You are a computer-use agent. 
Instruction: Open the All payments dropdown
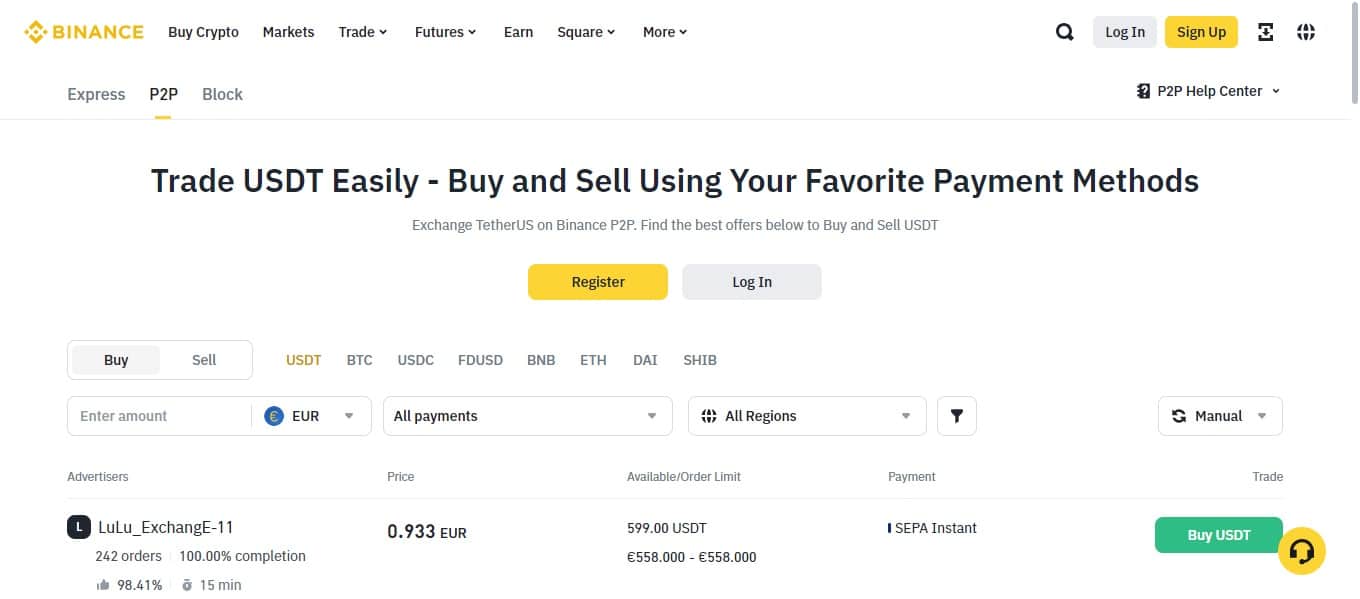[527, 416]
